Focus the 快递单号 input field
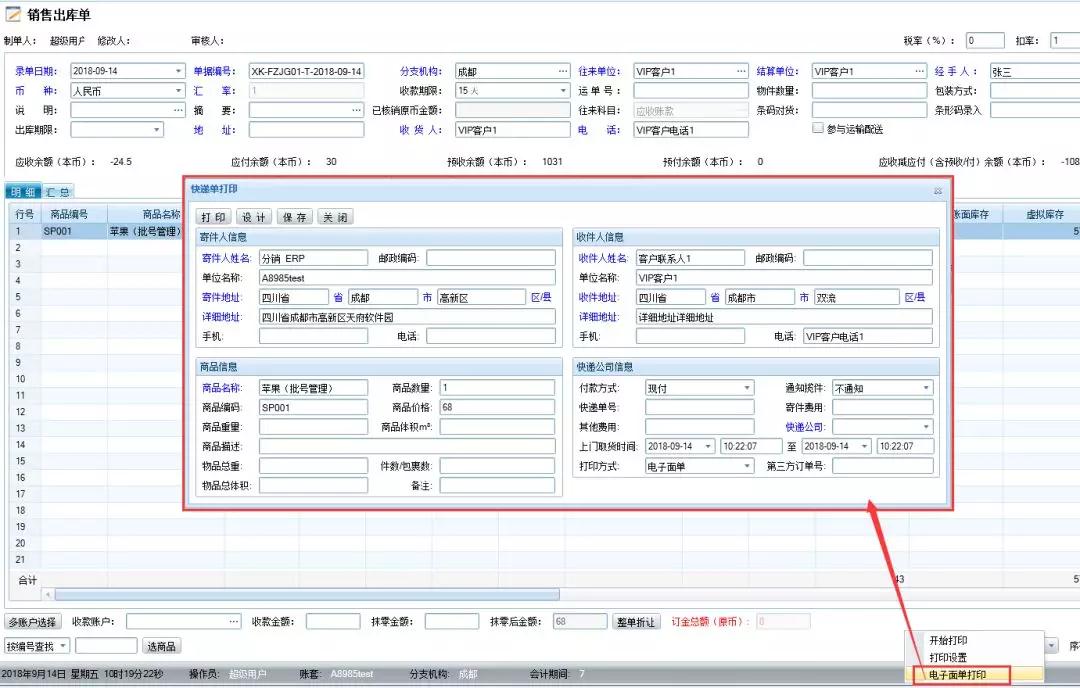Viewport: 1080px width, 688px height. (700, 407)
